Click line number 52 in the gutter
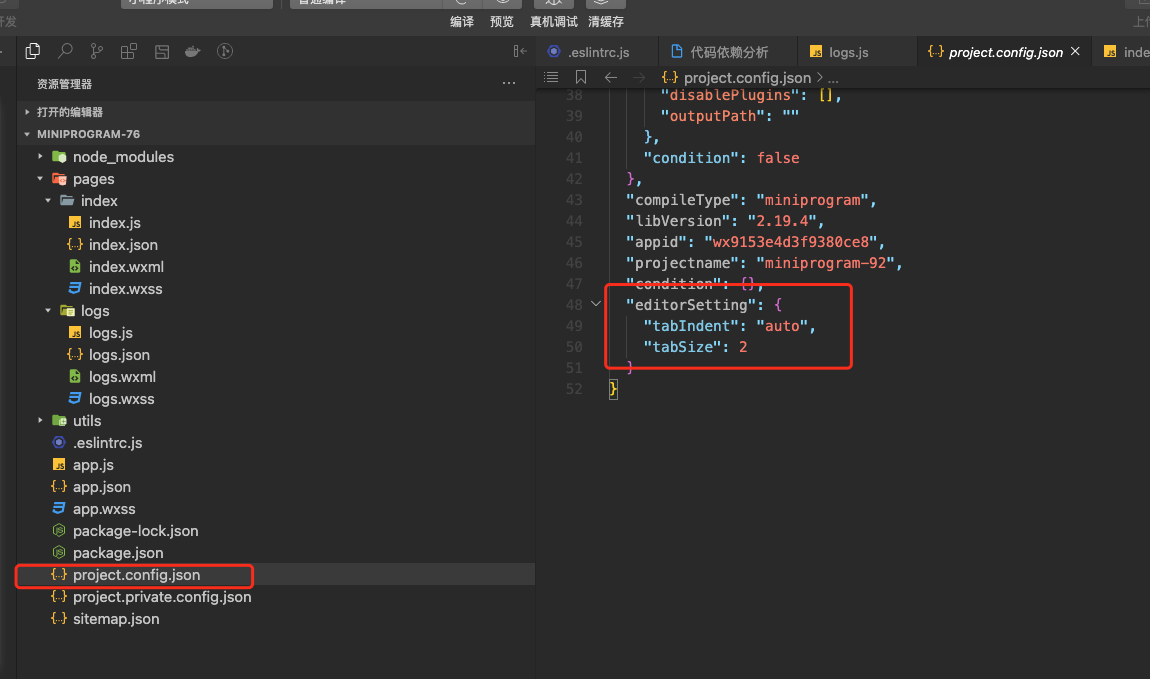Screen dimensions: 1150x679 click(574, 389)
